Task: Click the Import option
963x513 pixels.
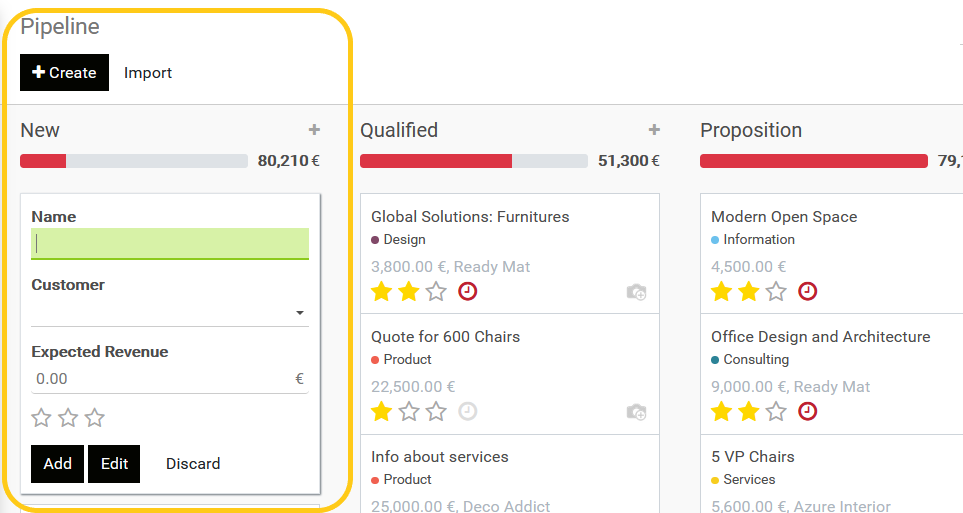Action: point(148,72)
